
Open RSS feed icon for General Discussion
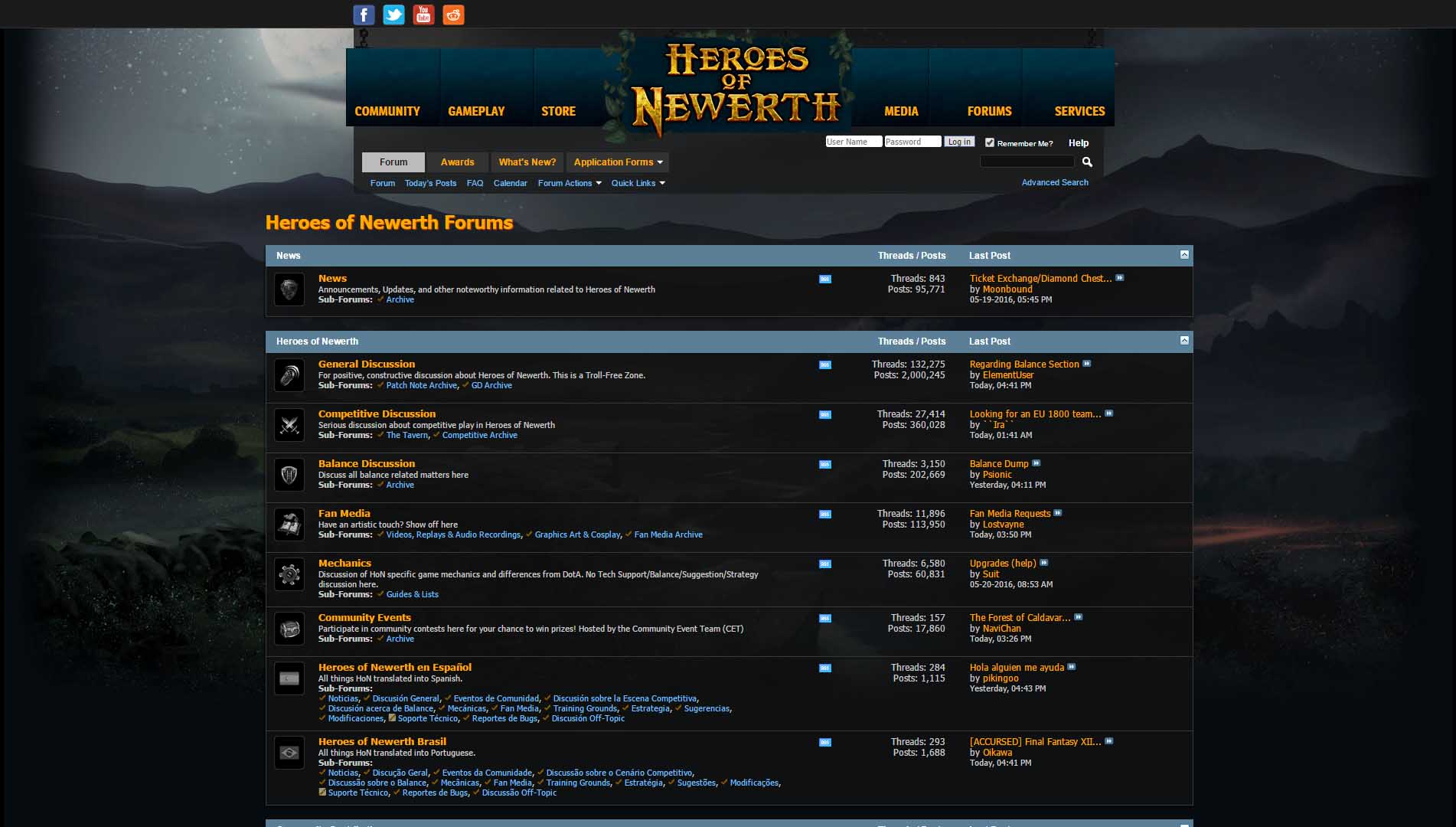click(824, 365)
